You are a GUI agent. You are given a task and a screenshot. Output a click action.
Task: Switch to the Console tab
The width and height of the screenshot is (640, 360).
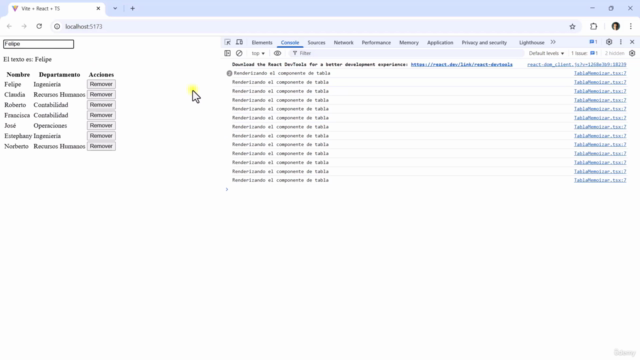click(x=290, y=42)
